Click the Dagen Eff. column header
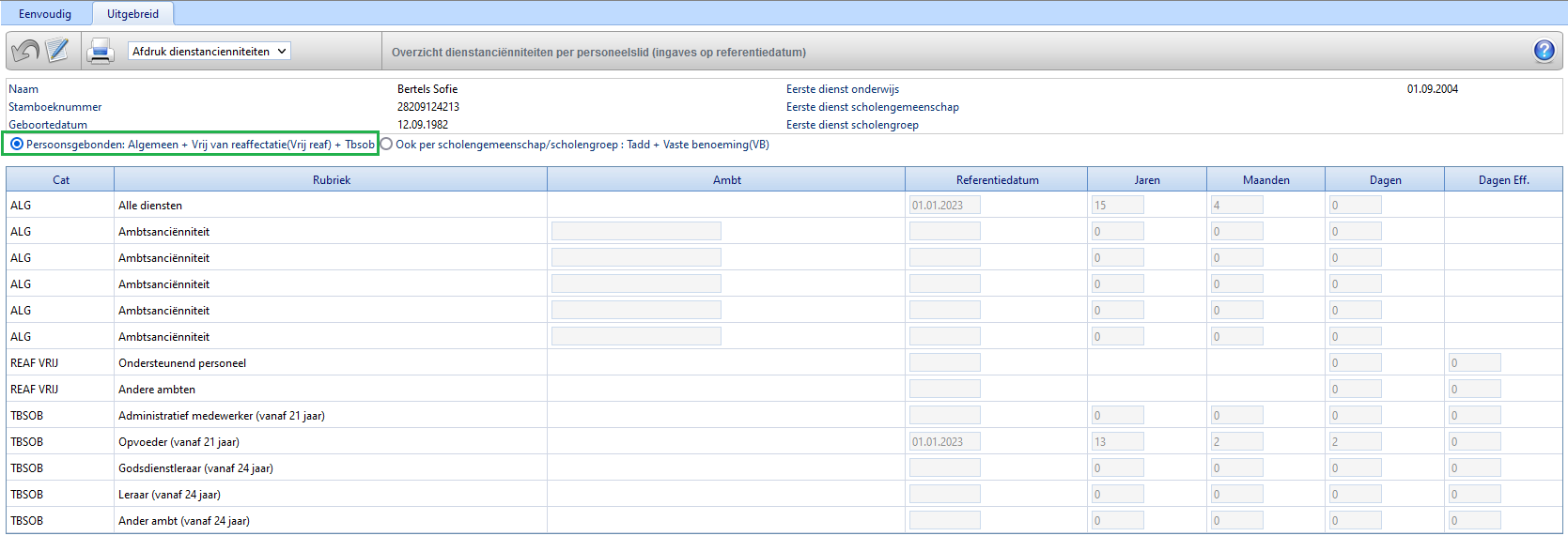This screenshot has height=536, width=1568. click(x=1503, y=179)
